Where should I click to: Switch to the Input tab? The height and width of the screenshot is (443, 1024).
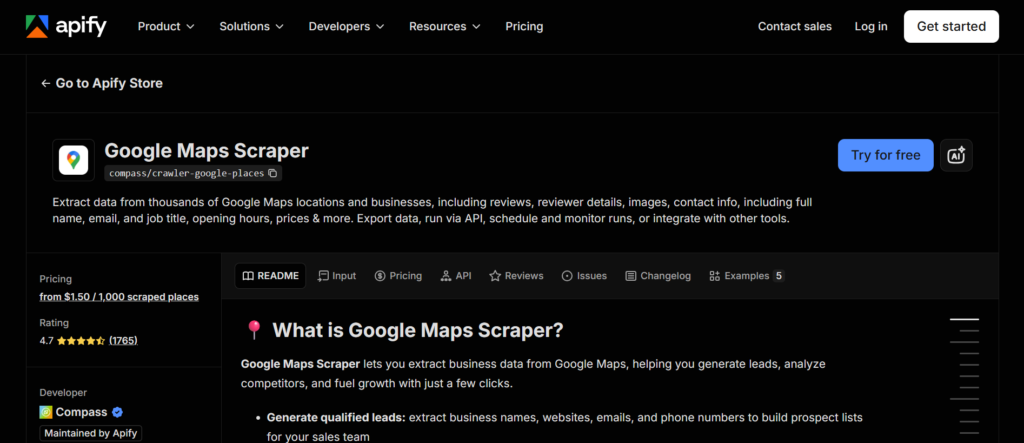pyautogui.click(x=337, y=276)
